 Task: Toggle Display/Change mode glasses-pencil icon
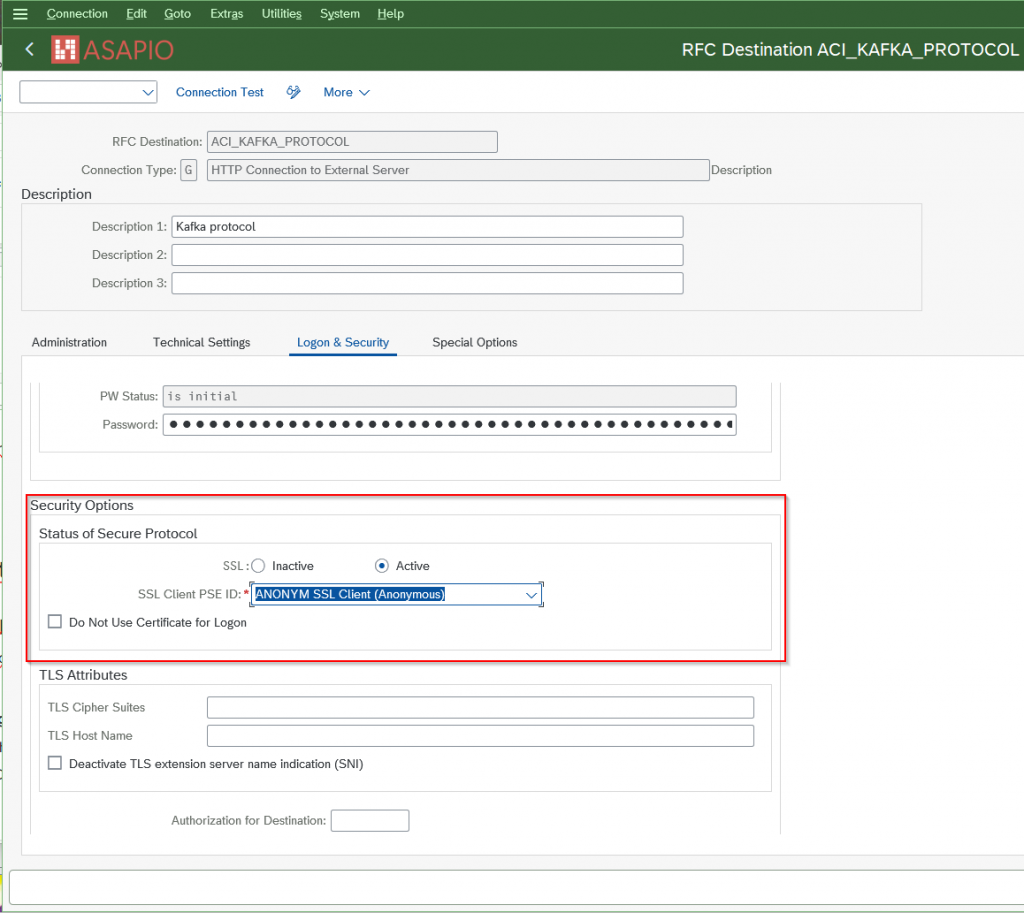pos(294,92)
